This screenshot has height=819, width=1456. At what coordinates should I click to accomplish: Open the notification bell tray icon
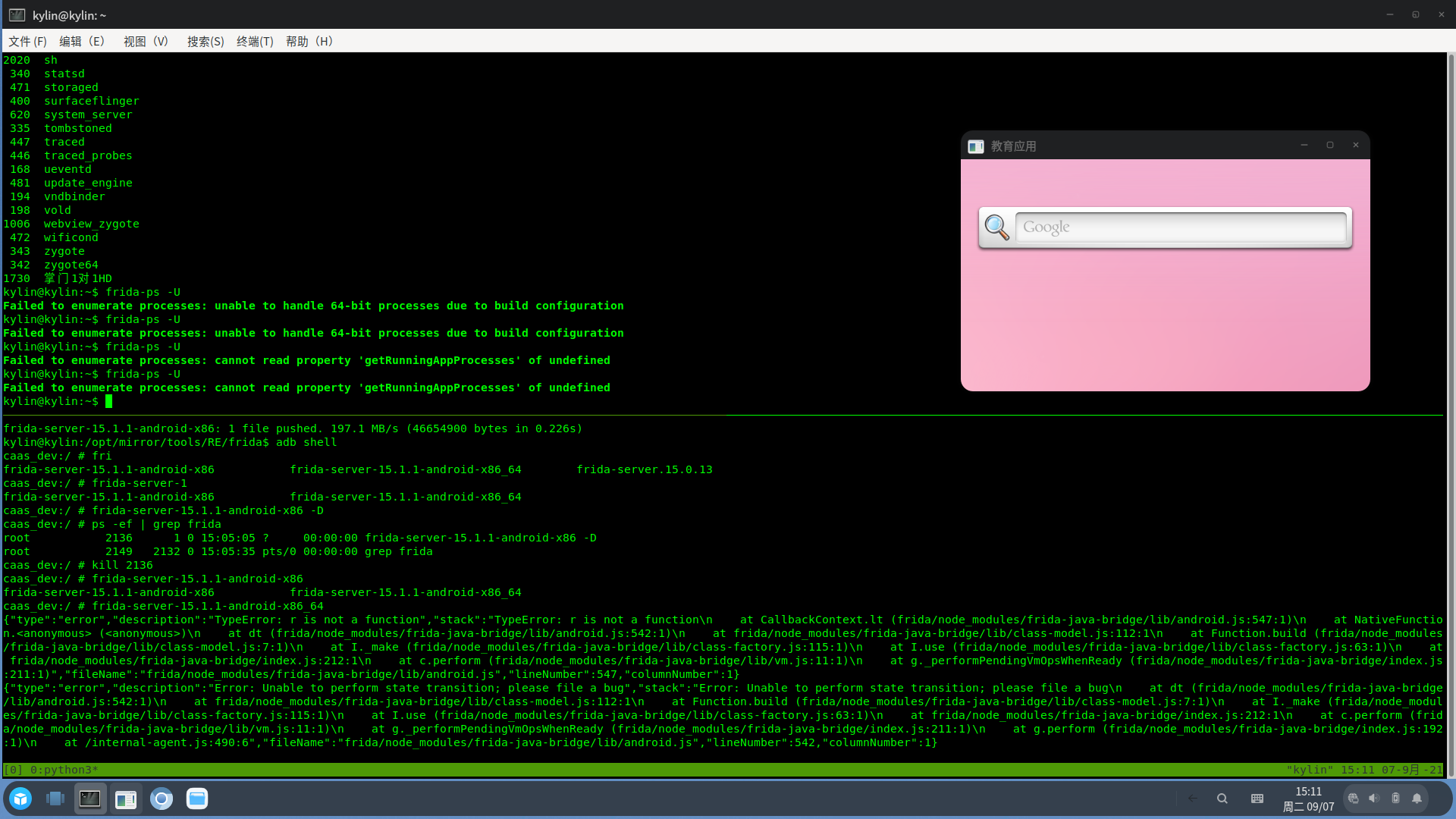click(x=1417, y=799)
